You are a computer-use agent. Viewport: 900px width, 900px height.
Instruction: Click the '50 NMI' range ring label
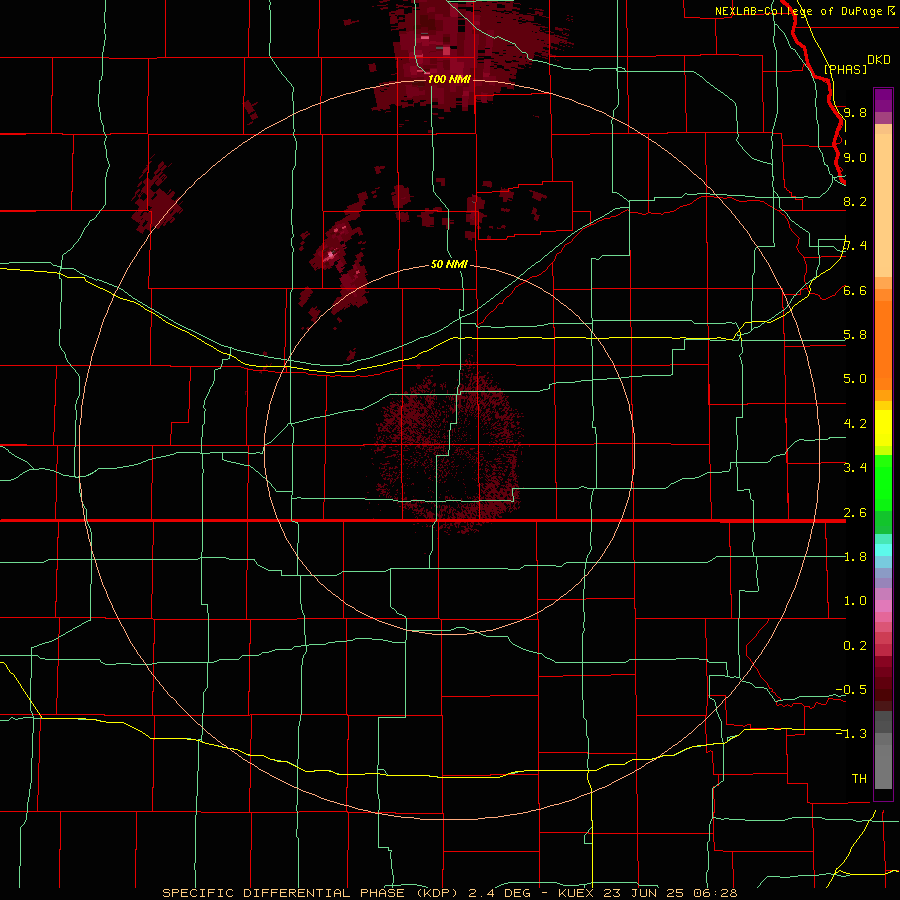pos(449,265)
